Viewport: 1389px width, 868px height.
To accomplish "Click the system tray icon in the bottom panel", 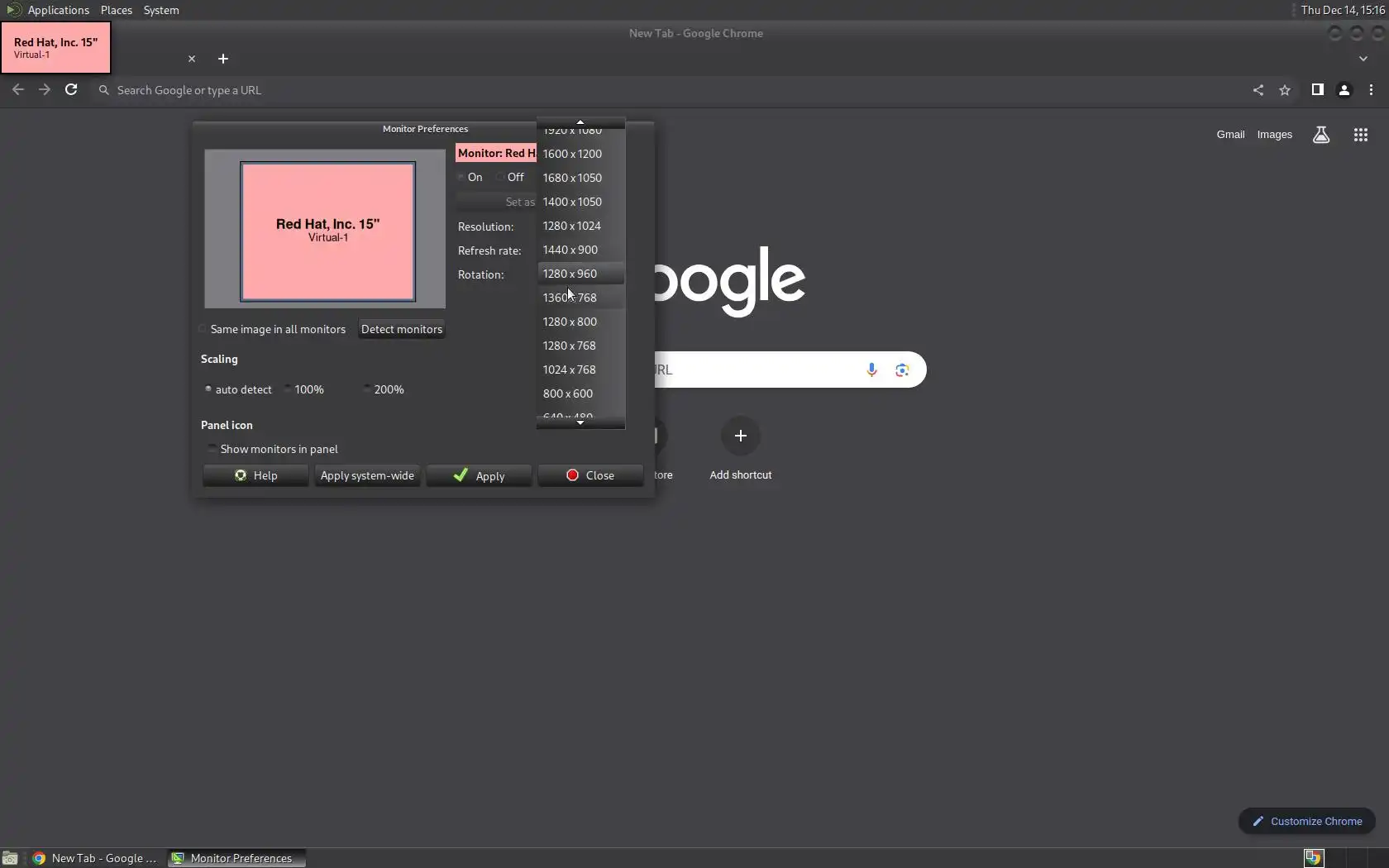I will 1314,858.
